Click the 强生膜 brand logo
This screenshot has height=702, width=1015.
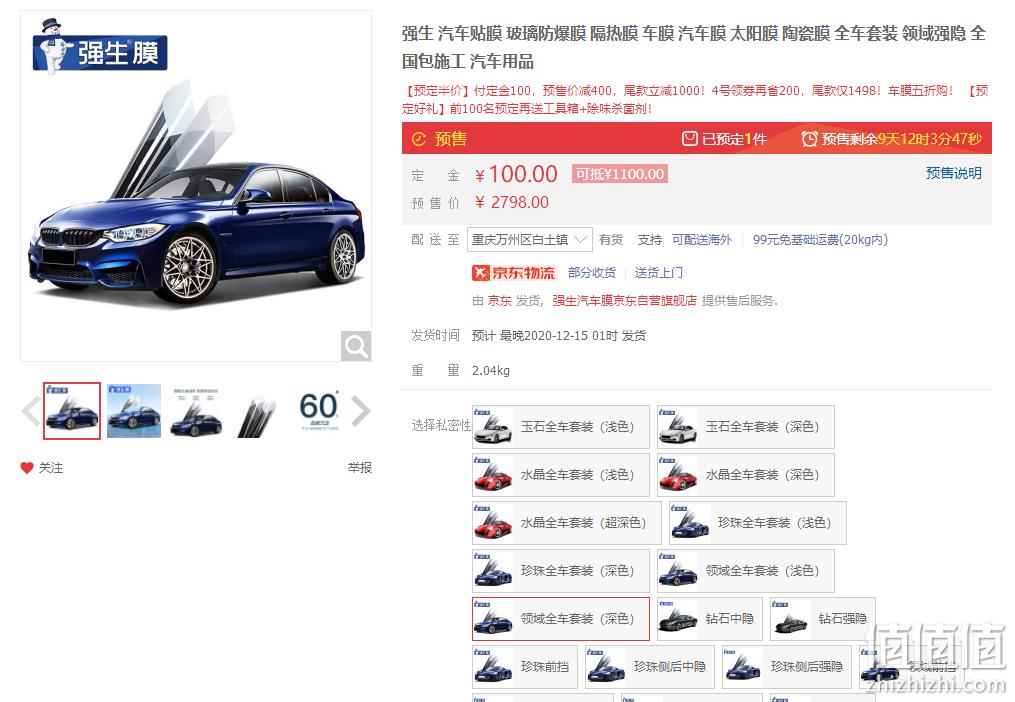coord(99,47)
